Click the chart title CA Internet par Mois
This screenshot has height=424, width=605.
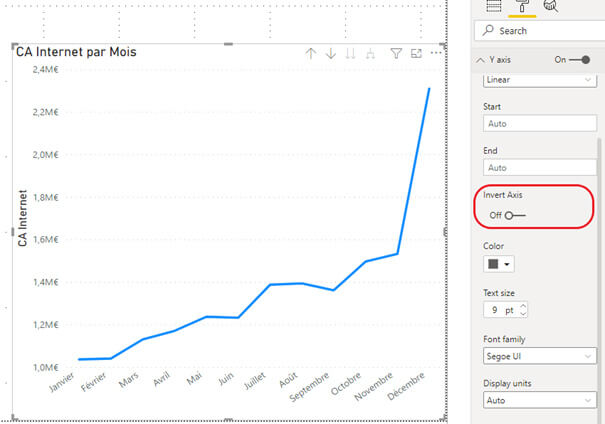[x=76, y=52]
